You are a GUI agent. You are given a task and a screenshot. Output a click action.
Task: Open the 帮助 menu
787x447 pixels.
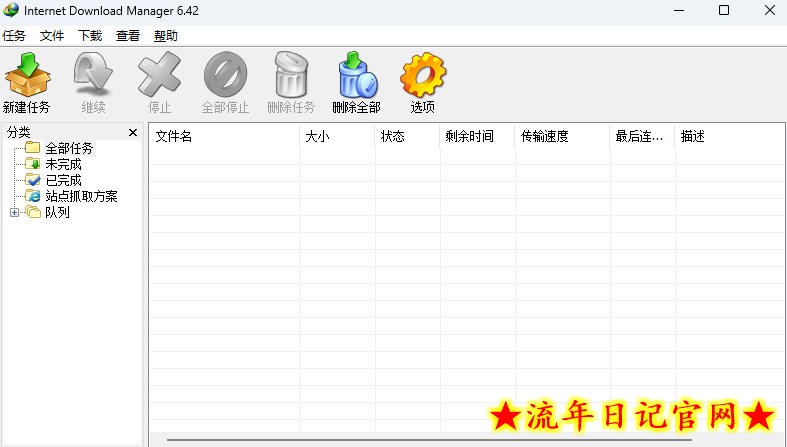coord(166,36)
